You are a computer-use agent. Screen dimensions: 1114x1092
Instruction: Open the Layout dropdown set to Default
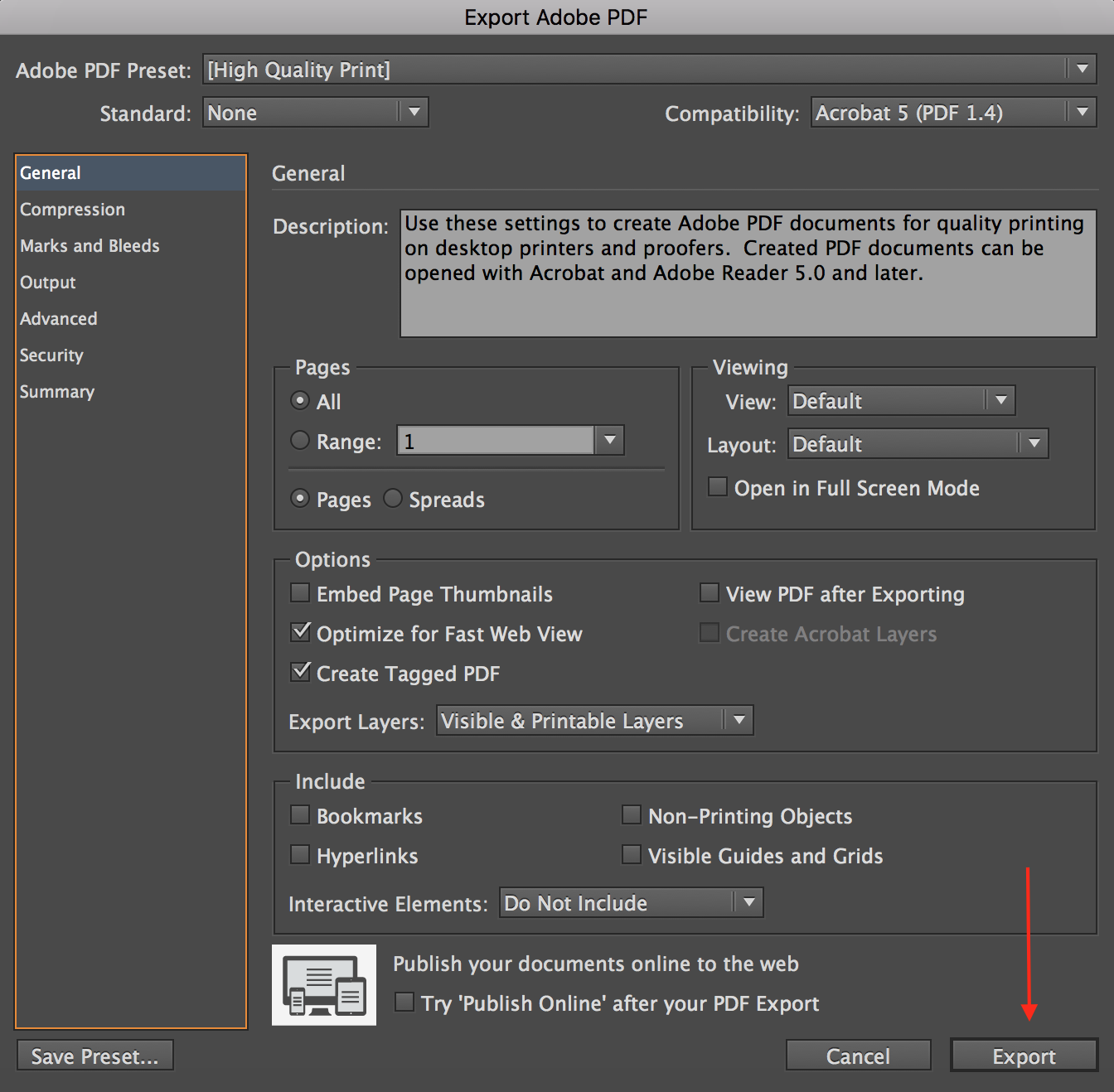(x=918, y=444)
